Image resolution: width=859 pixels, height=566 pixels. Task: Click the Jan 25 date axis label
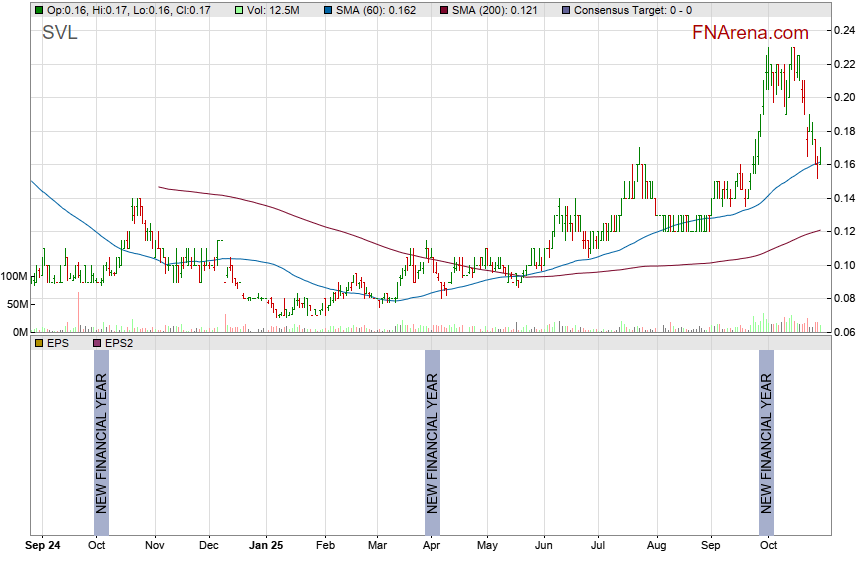(266, 547)
